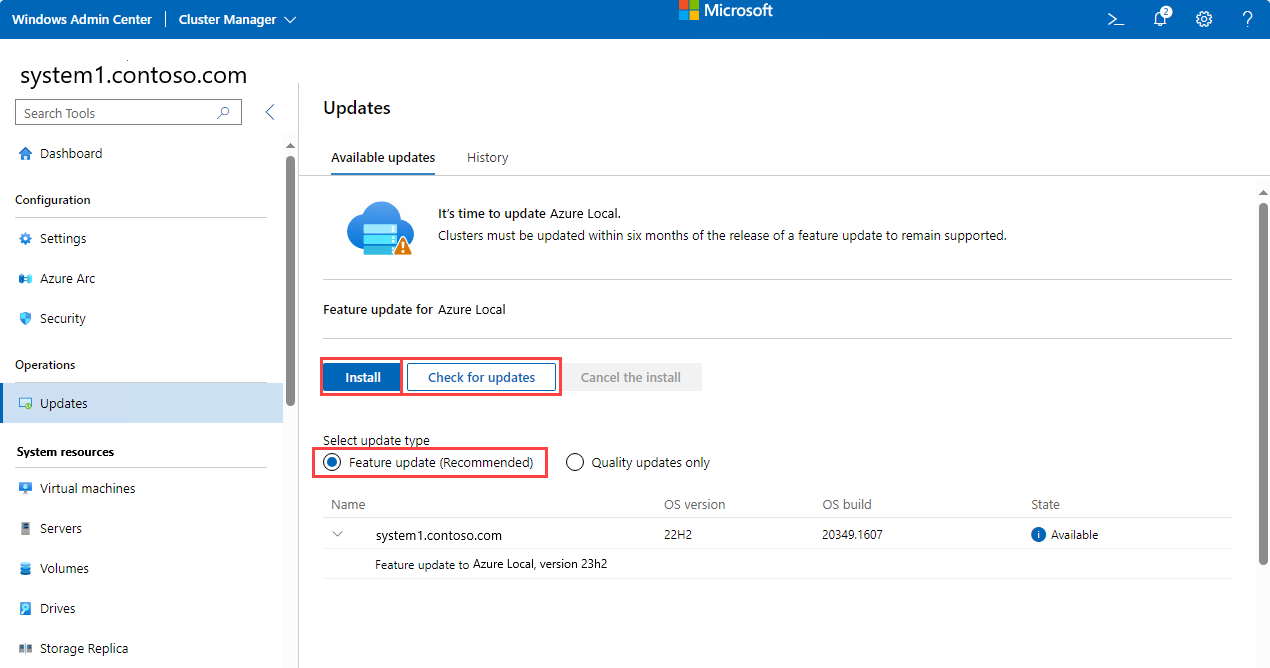This screenshot has height=668, width=1270.
Task: Click the help question mark icon
Action: coord(1246,19)
